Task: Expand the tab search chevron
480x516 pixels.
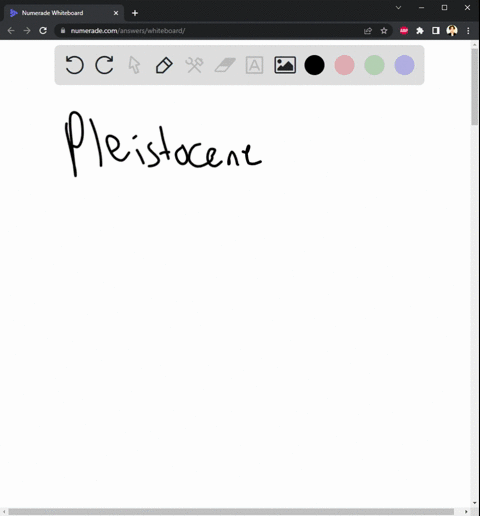Action: [x=398, y=7]
